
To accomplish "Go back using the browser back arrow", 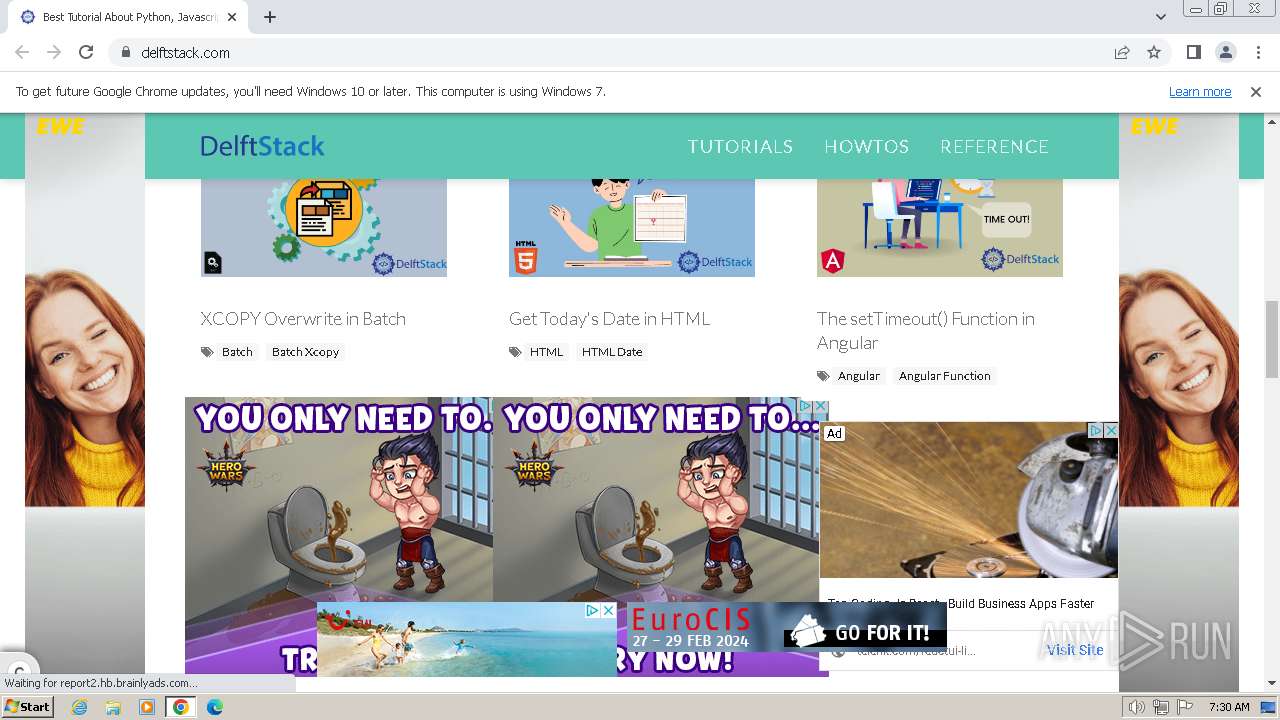I will (x=22, y=52).
